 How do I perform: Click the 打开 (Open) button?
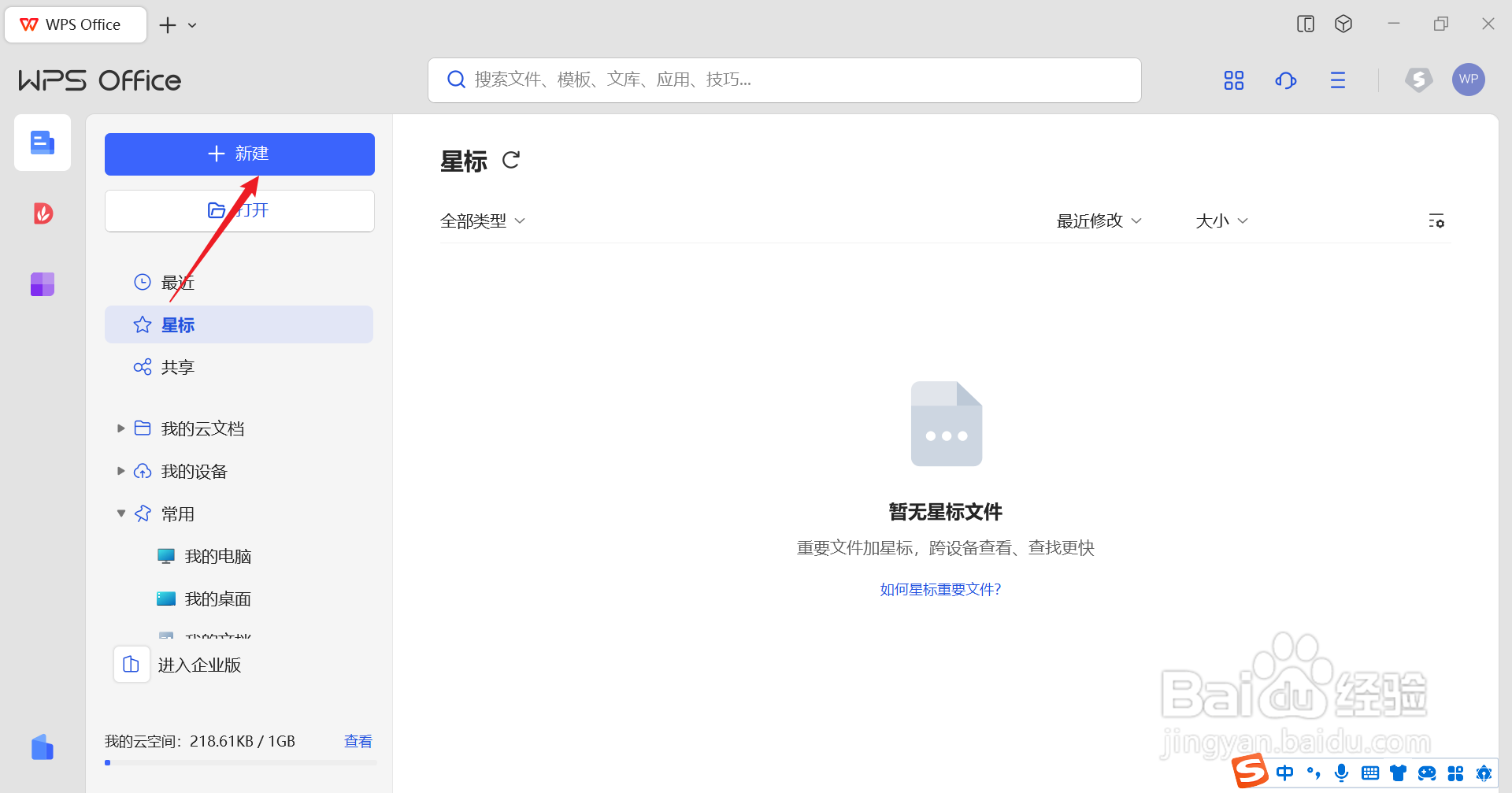239,211
